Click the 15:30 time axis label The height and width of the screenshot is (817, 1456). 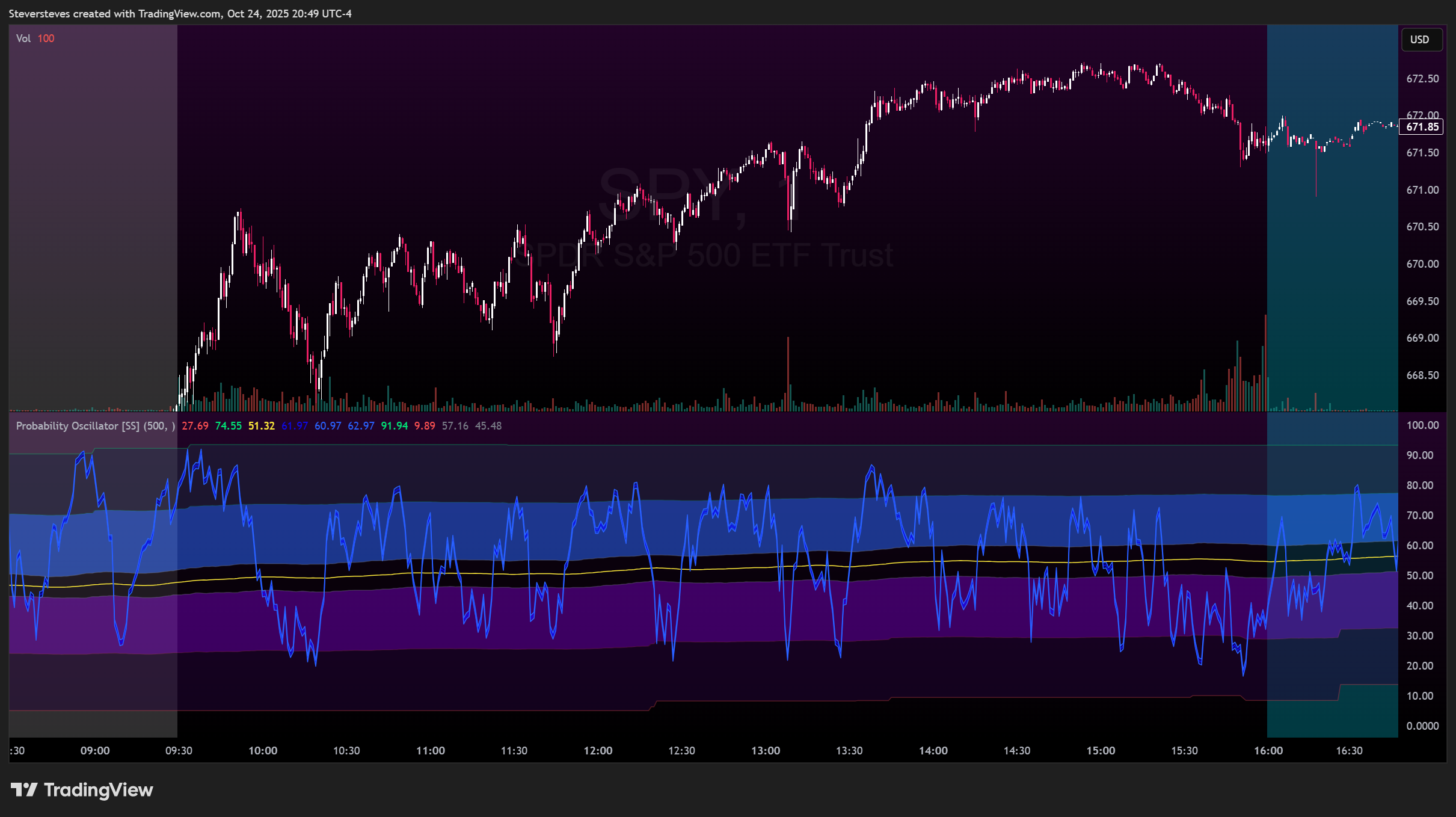click(1185, 751)
